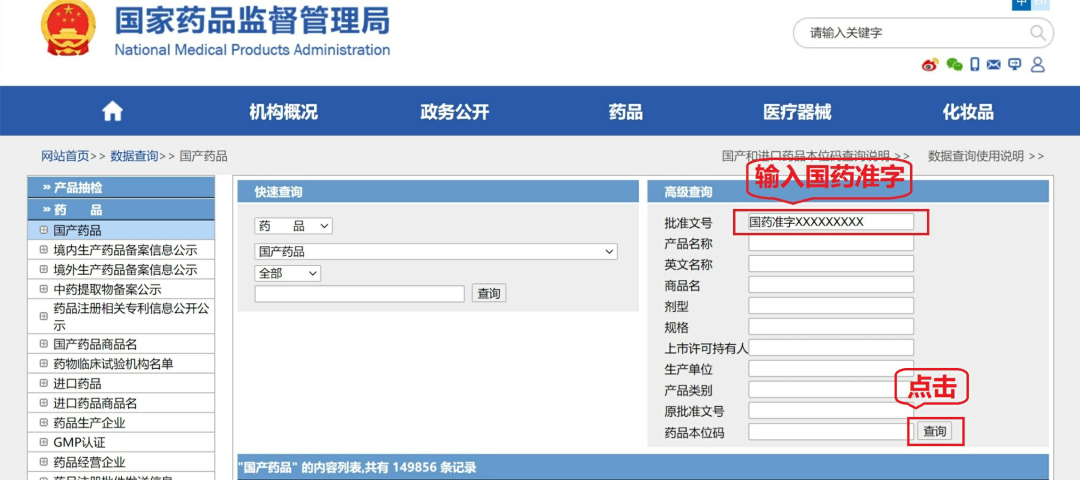Image resolution: width=1080 pixels, height=480 pixels.
Task: Click the email envelope icon
Action: (x=994, y=65)
